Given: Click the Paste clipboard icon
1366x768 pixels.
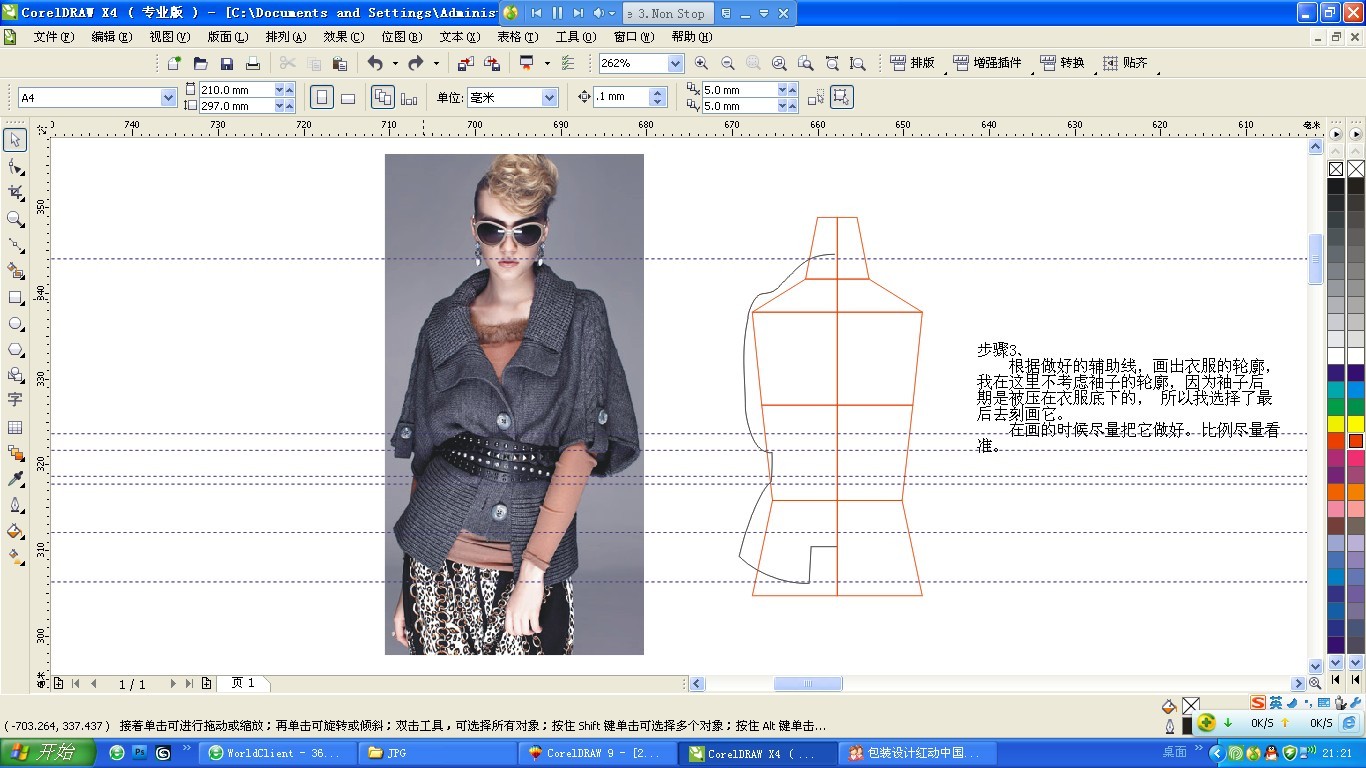Looking at the screenshot, I should tap(339, 63).
